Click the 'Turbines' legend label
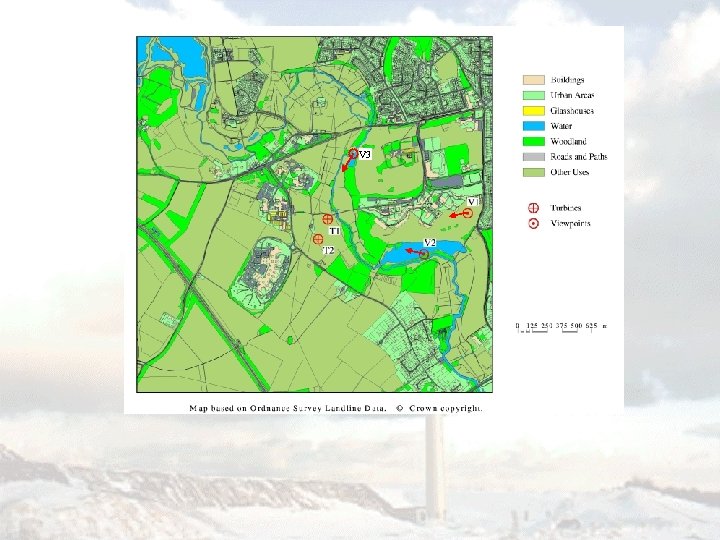 click(x=566, y=208)
